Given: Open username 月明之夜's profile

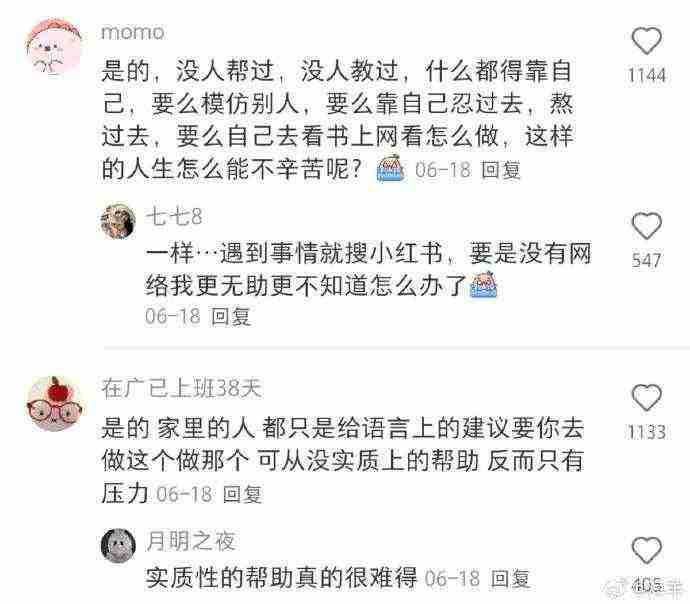Looking at the screenshot, I should pyautogui.click(x=191, y=541).
